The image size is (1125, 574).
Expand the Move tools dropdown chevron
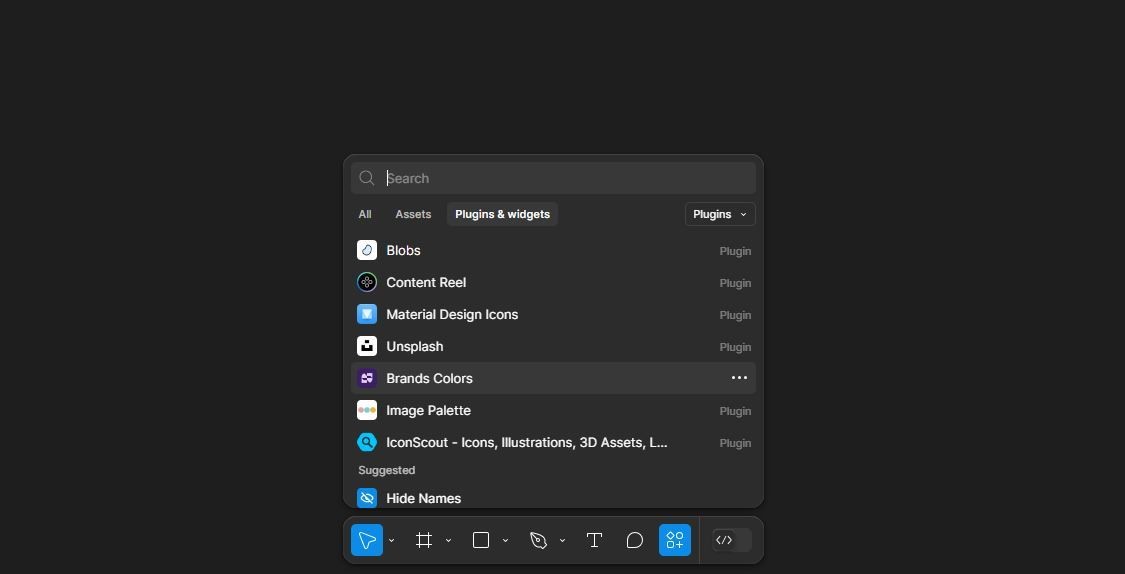tap(391, 540)
